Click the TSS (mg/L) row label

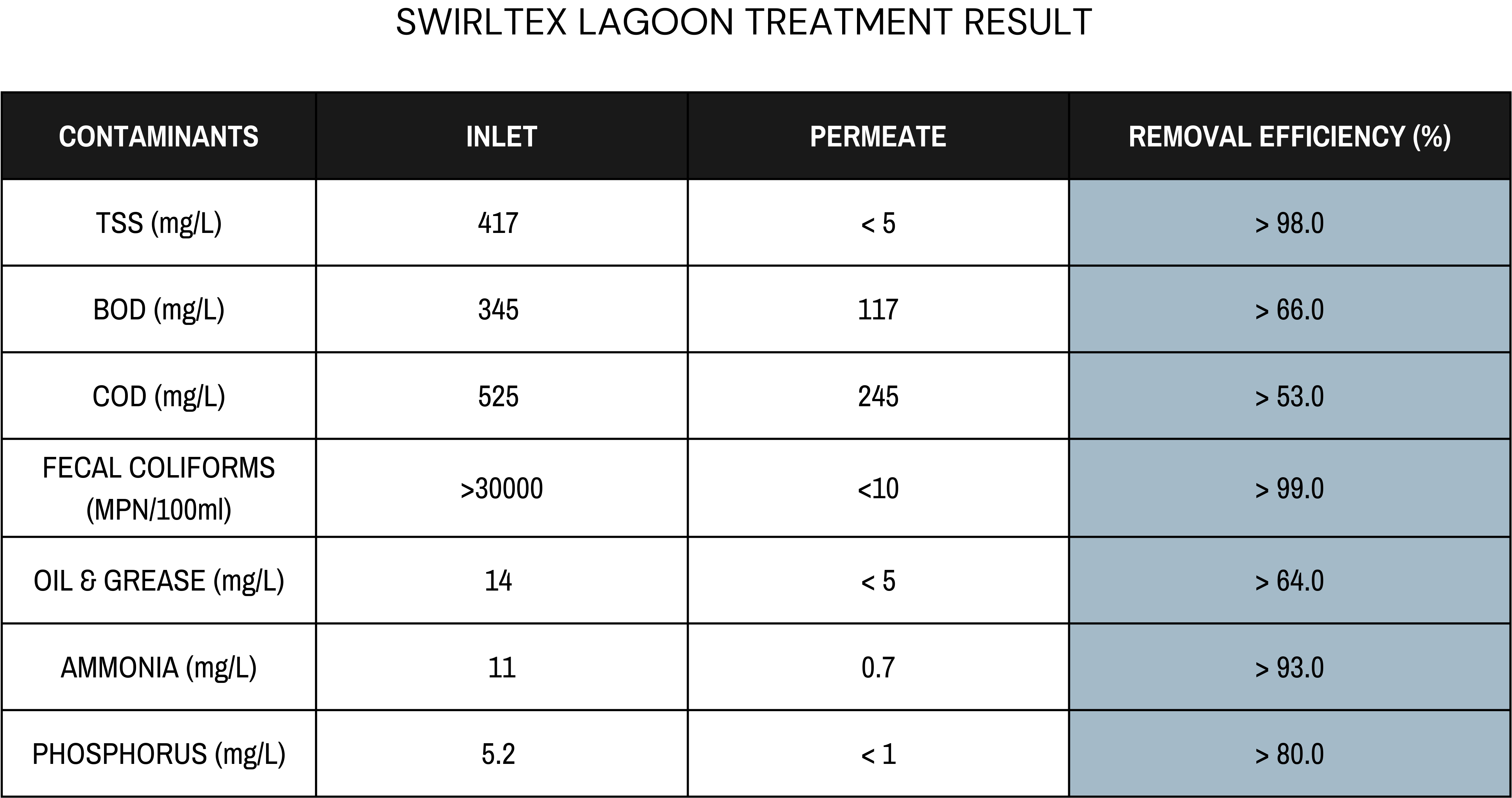point(159,224)
